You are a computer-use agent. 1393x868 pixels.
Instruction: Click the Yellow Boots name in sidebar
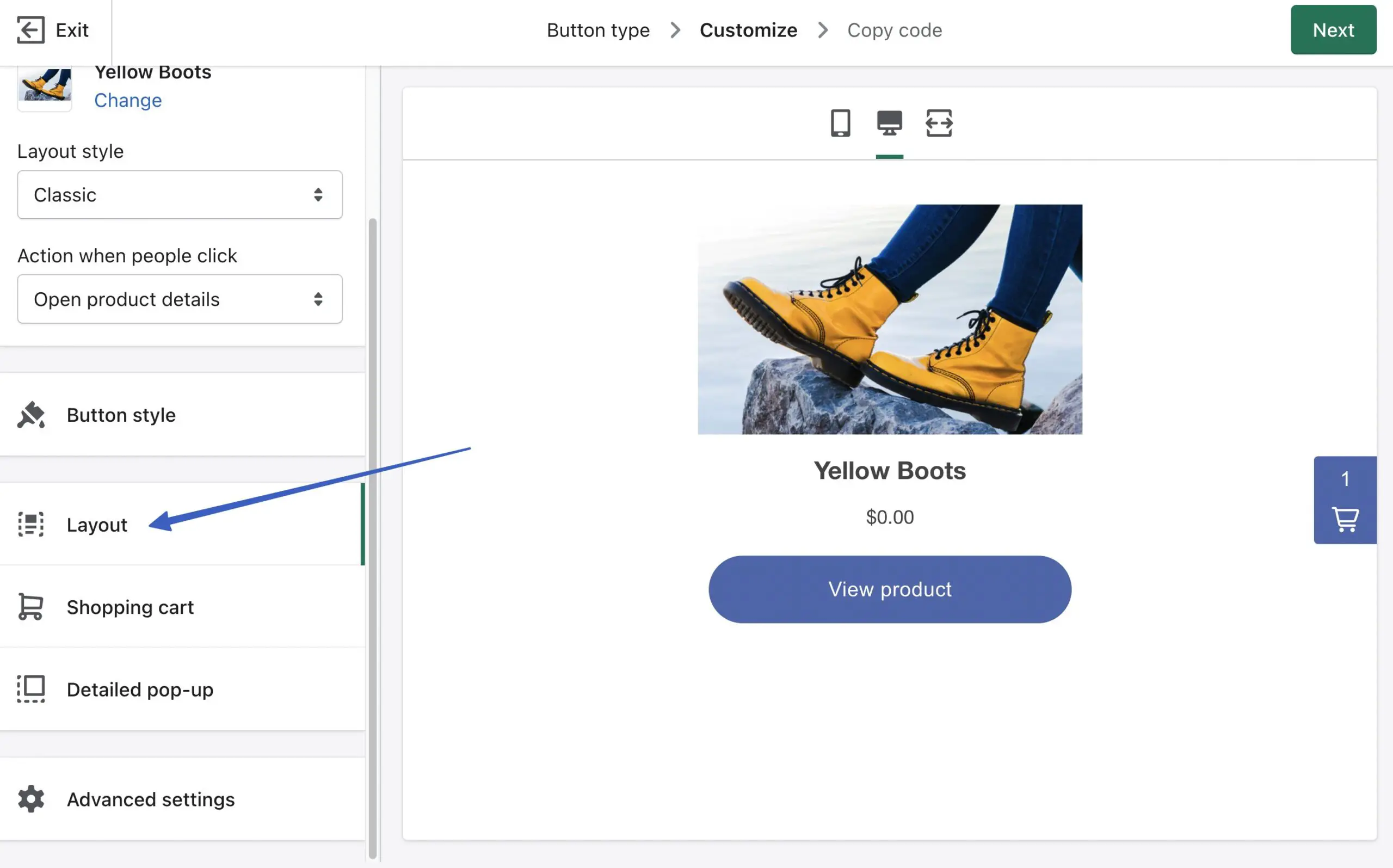pyautogui.click(x=153, y=73)
